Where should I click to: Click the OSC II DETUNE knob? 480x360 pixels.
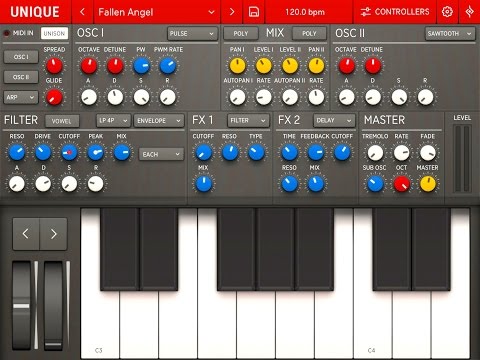coord(373,66)
